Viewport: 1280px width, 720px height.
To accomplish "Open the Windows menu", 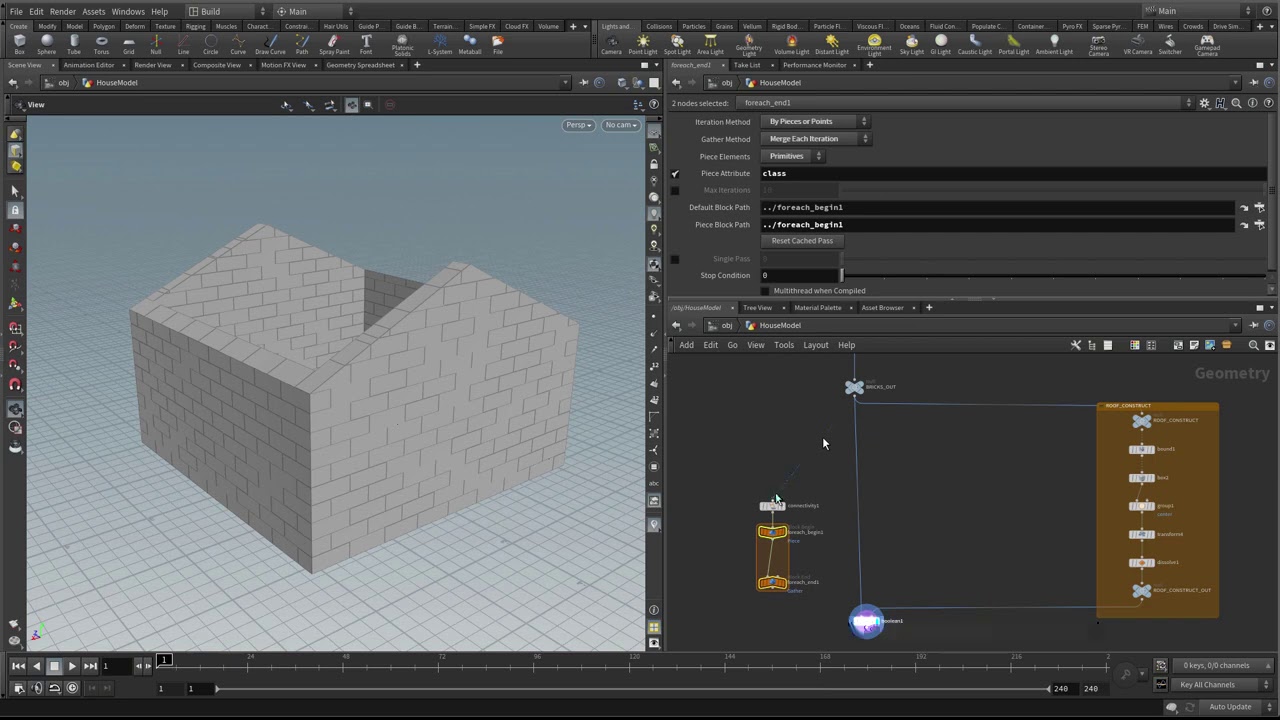I will pos(128,11).
